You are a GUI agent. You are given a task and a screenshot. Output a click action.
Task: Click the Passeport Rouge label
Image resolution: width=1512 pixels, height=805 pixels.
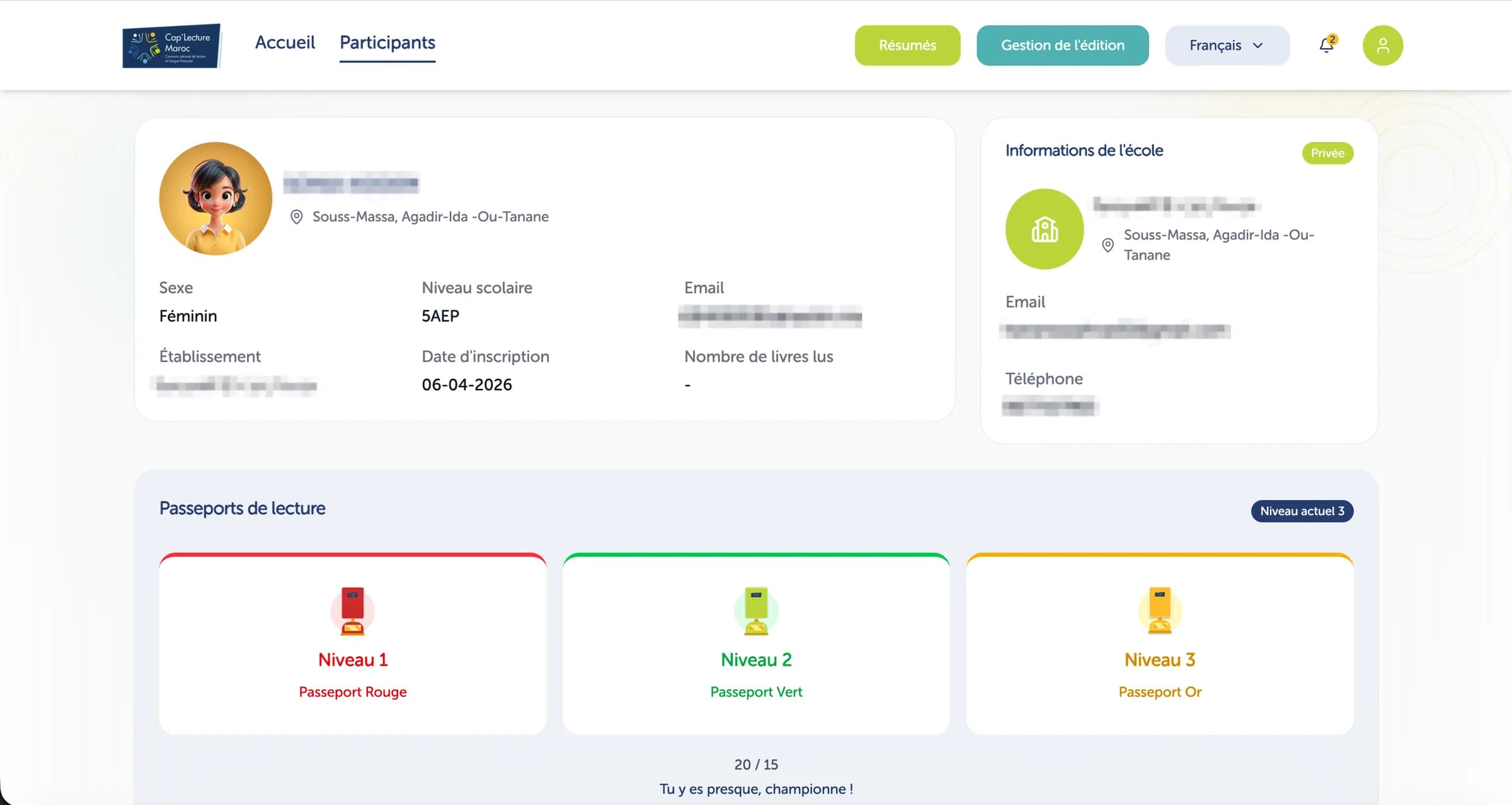353,692
